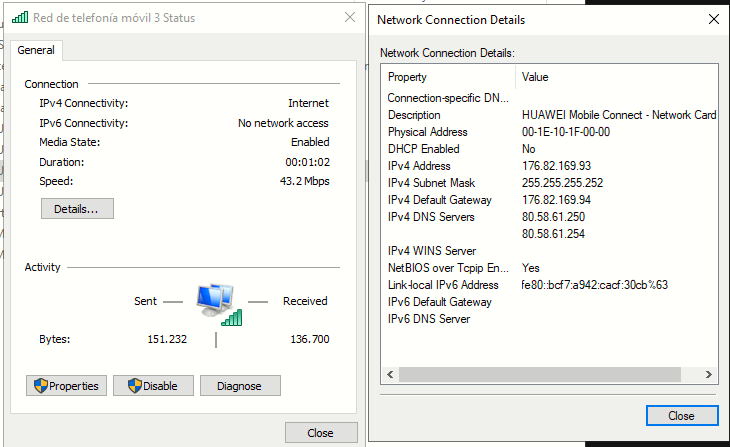This screenshot has width=730, height=447.
Task: Select the IPv4 Address row
Action: point(549,166)
